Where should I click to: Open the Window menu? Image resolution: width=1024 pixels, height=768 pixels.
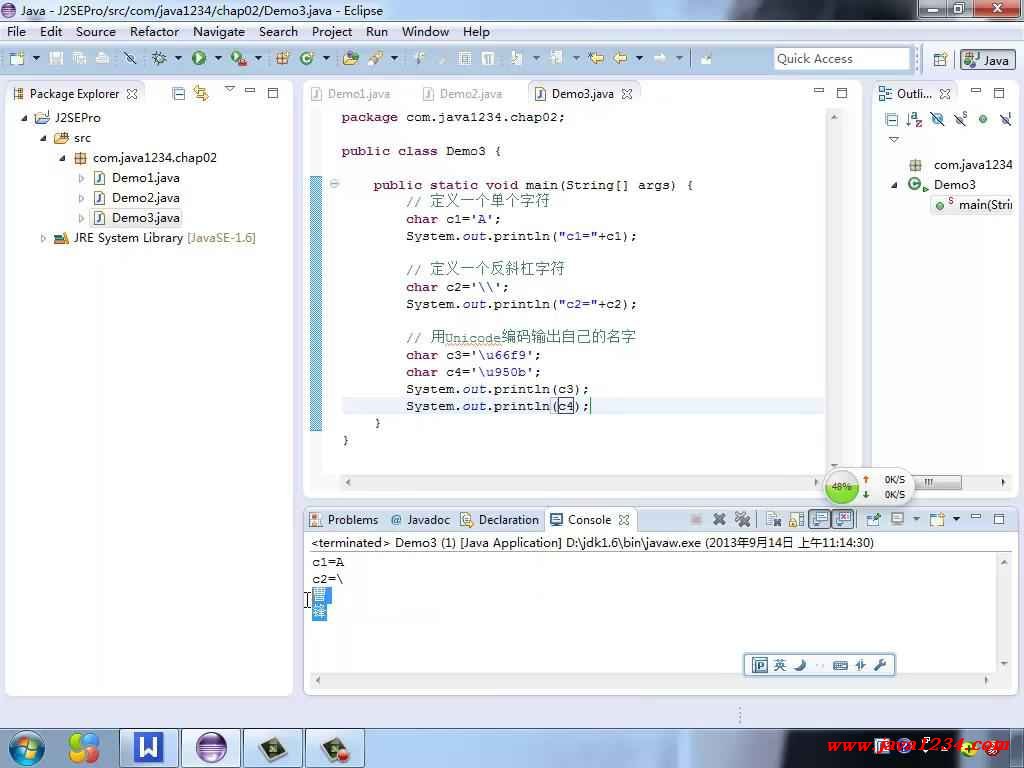(x=425, y=31)
